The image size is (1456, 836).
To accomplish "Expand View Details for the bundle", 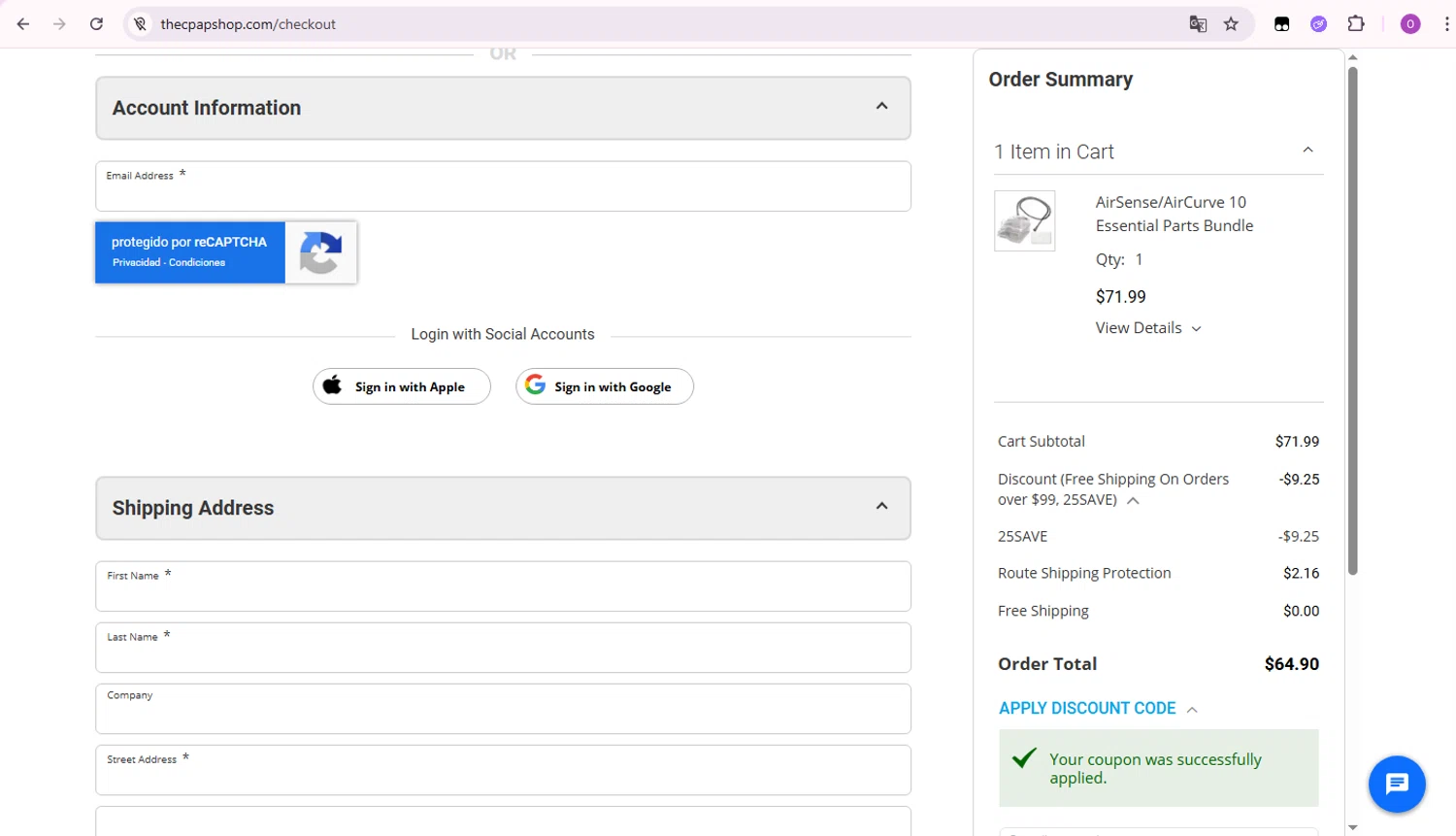I will coord(1147,328).
